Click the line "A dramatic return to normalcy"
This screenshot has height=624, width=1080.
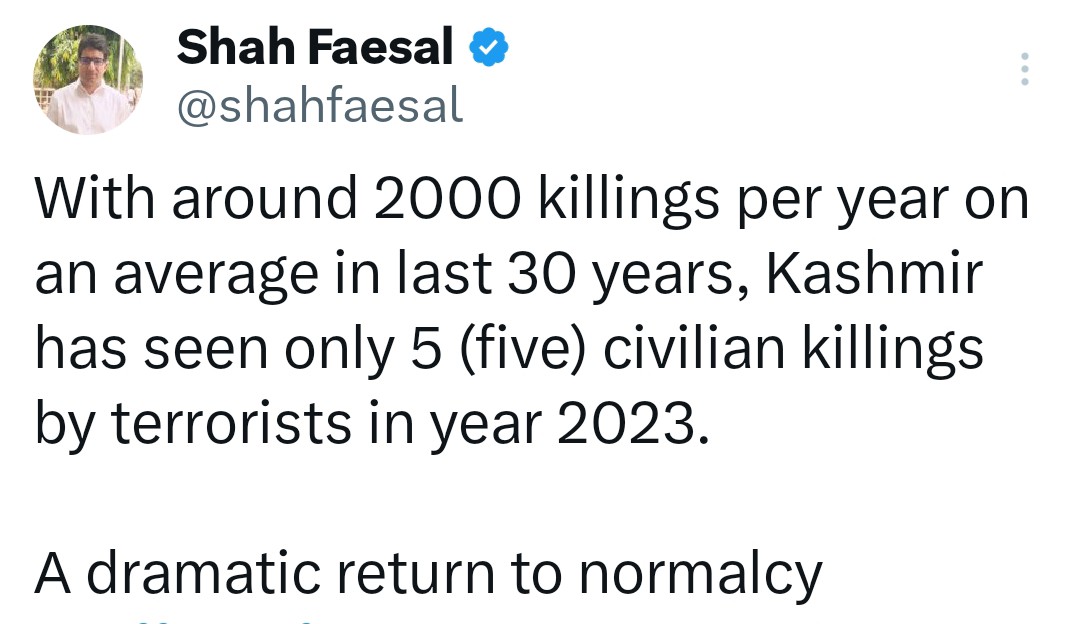[429, 574]
